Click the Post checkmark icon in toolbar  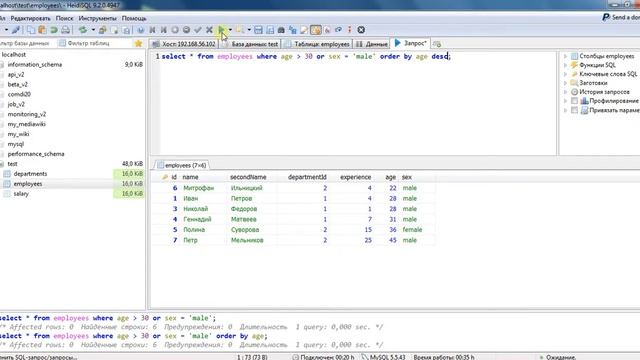(x=198, y=30)
